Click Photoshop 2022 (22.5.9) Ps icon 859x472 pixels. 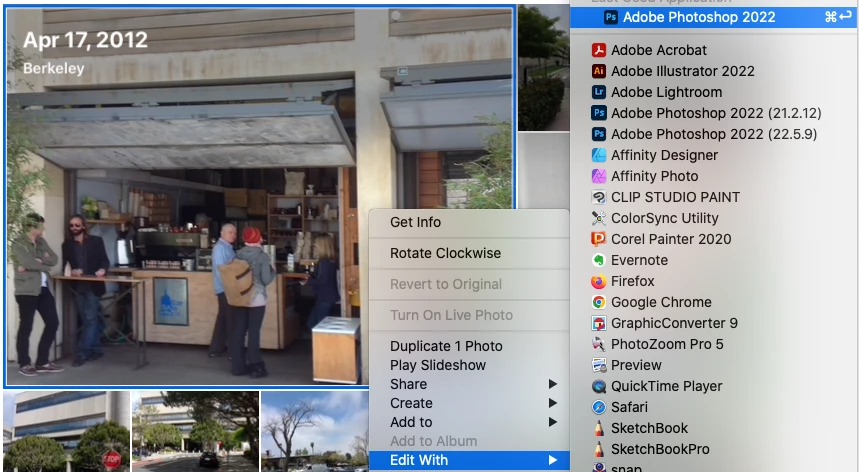[x=598, y=134]
